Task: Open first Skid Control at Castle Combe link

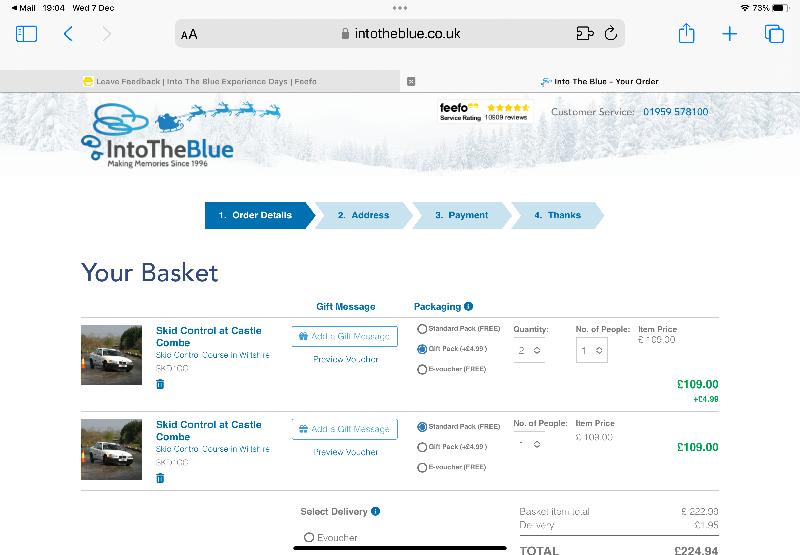Action: [x=209, y=337]
